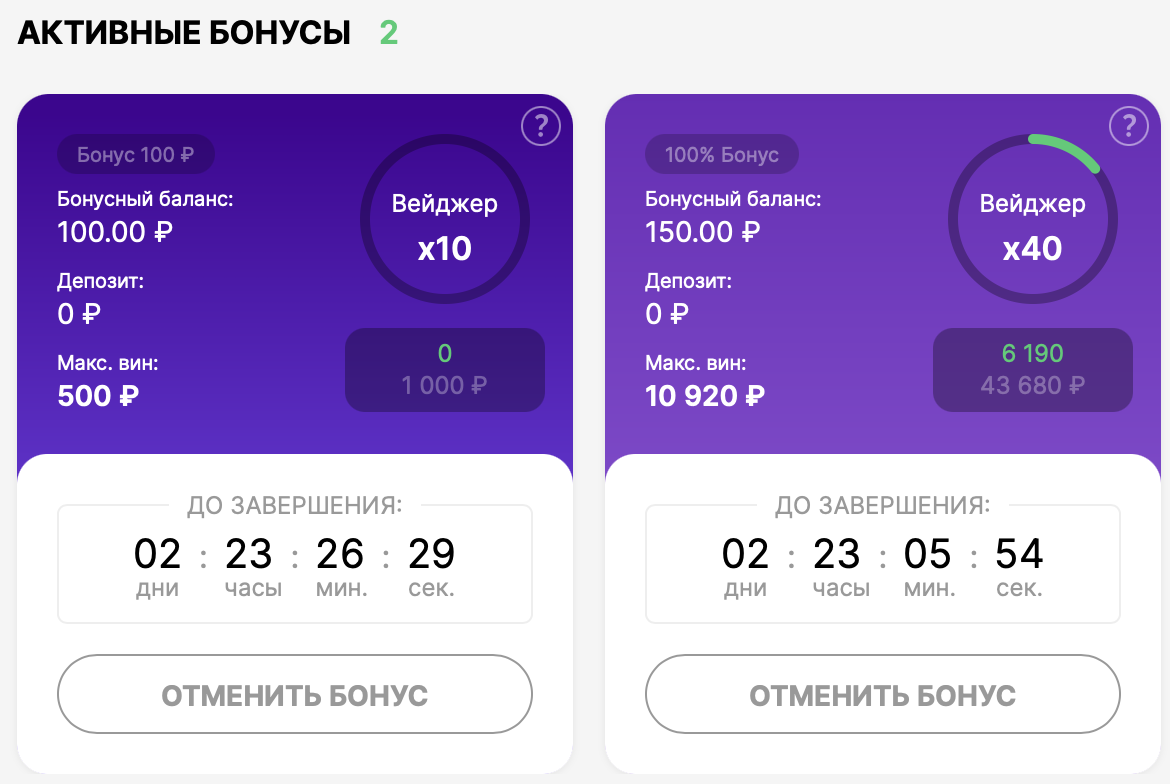Click the АКТИВНЫЕ БОНУСЫ heading
1170x784 pixels.
click(x=185, y=33)
